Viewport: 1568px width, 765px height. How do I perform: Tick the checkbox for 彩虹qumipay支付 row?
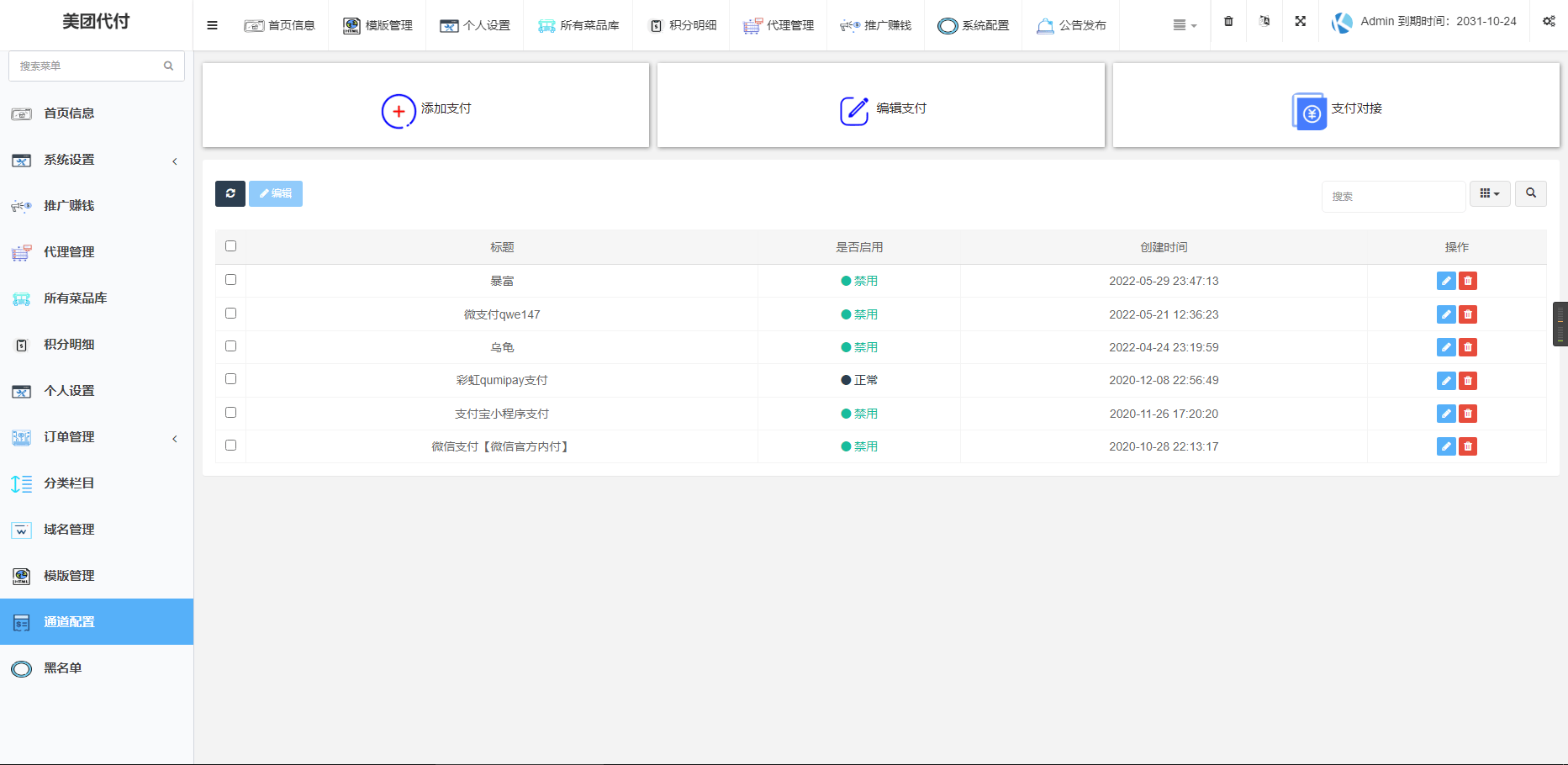(x=231, y=379)
